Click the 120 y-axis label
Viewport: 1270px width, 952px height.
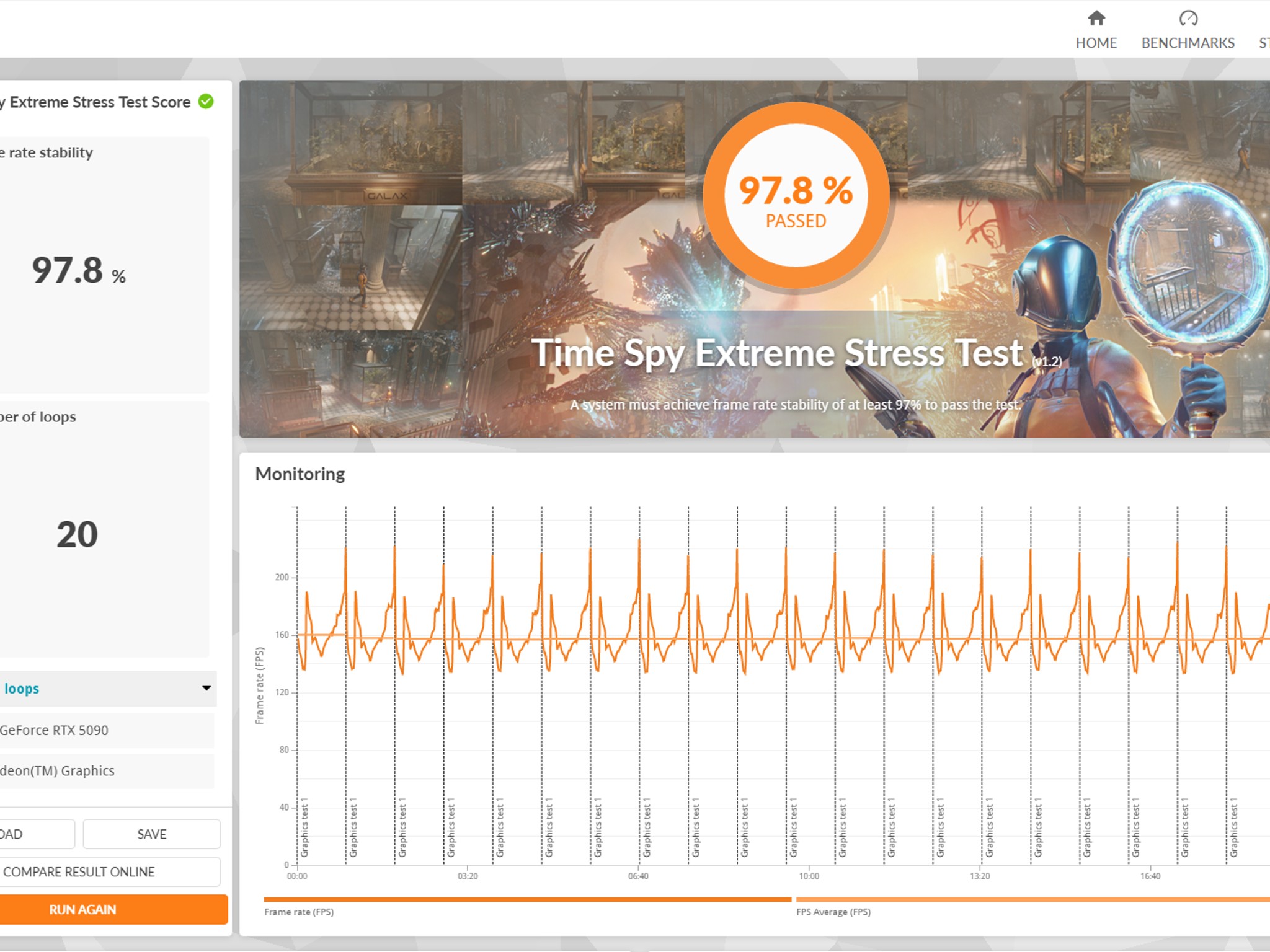coord(282,692)
